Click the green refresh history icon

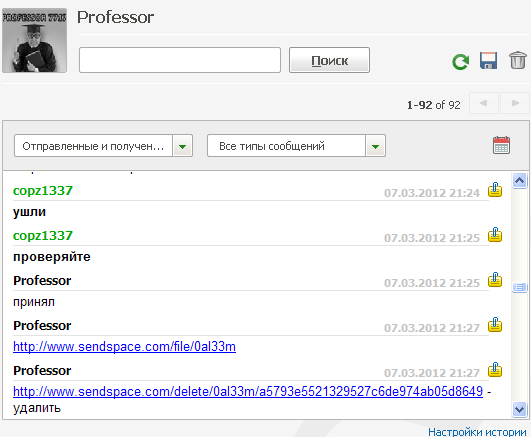point(461,62)
